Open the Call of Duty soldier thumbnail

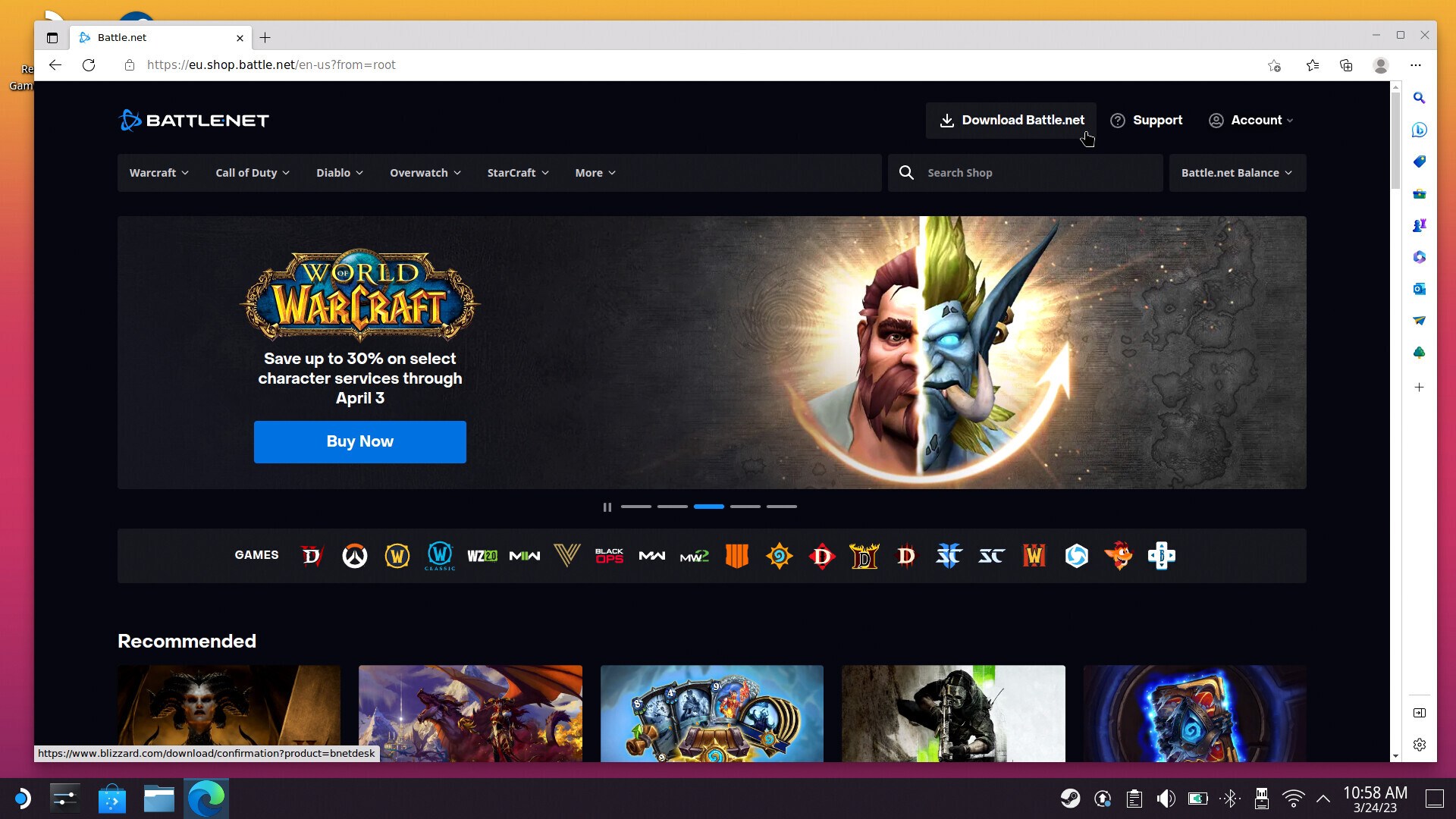click(x=953, y=714)
